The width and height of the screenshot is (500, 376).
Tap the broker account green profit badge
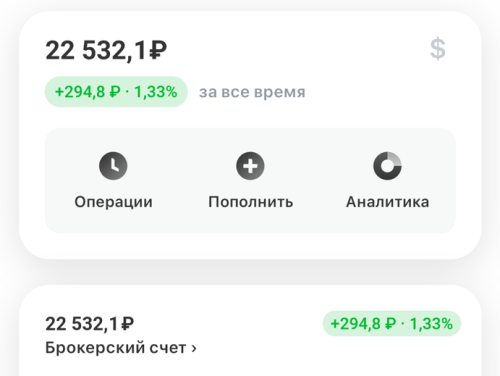pos(392,323)
